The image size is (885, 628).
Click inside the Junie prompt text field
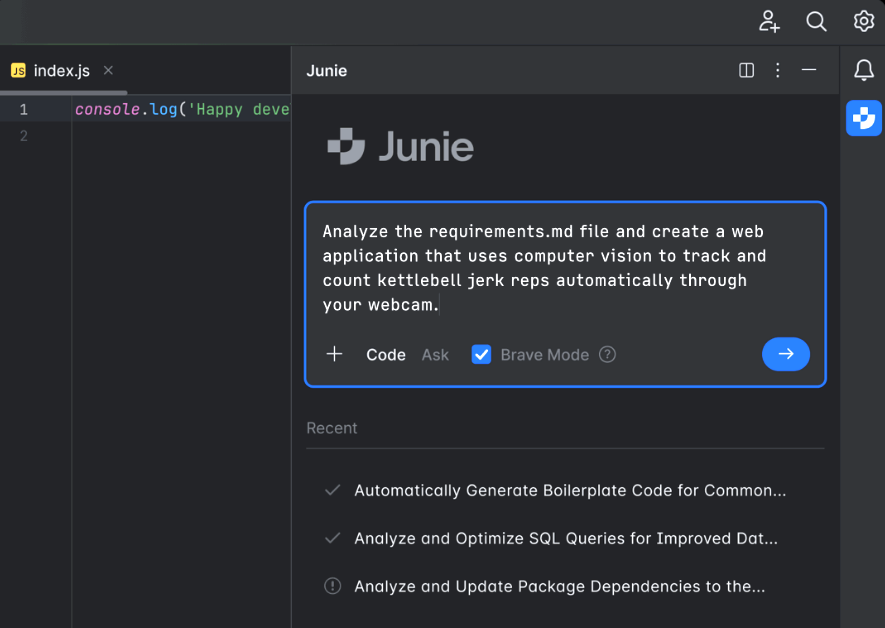pyautogui.click(x=565, y=268)
